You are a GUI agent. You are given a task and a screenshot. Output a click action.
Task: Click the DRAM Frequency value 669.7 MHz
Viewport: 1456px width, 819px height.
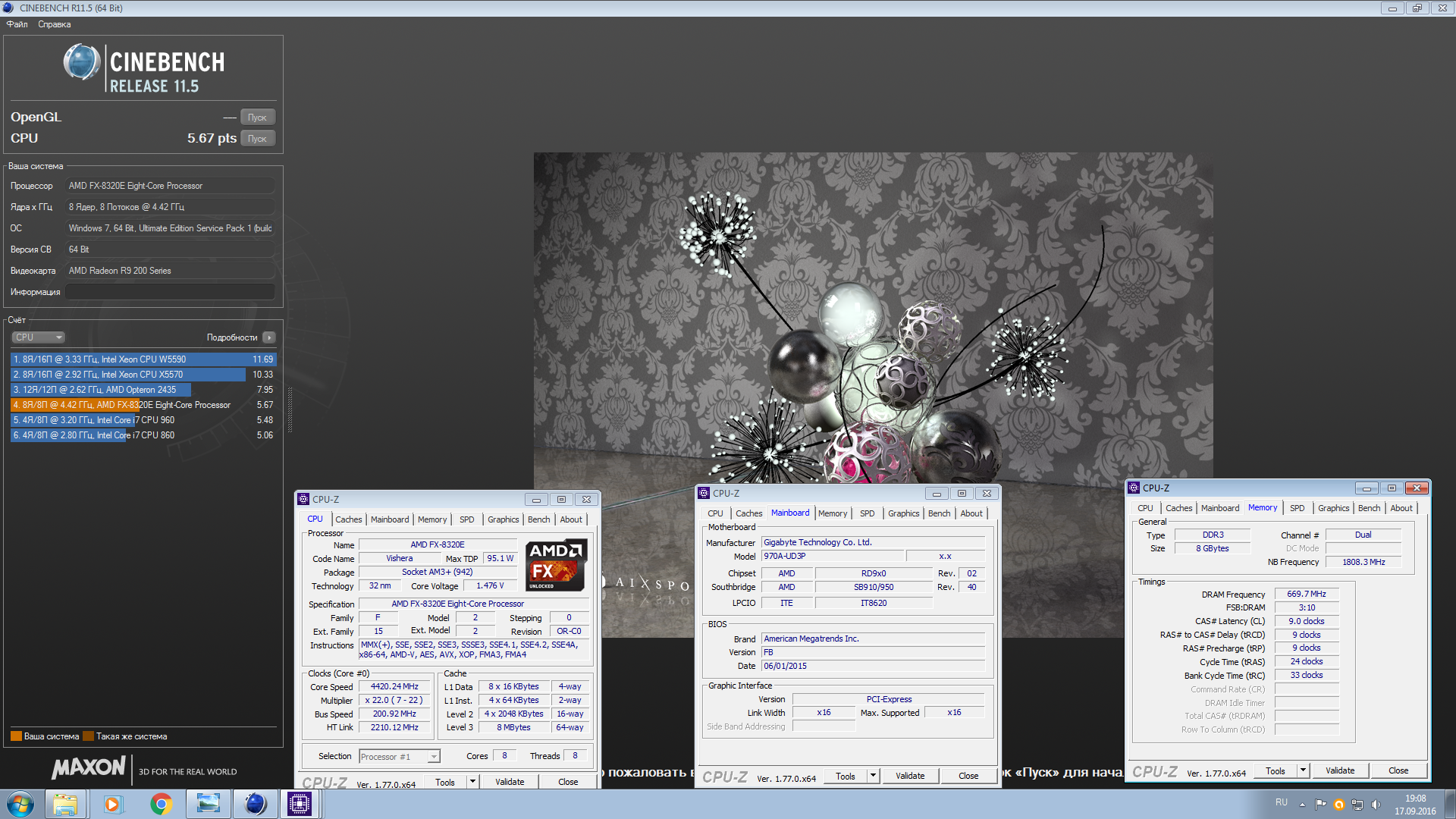point(1307,594)
